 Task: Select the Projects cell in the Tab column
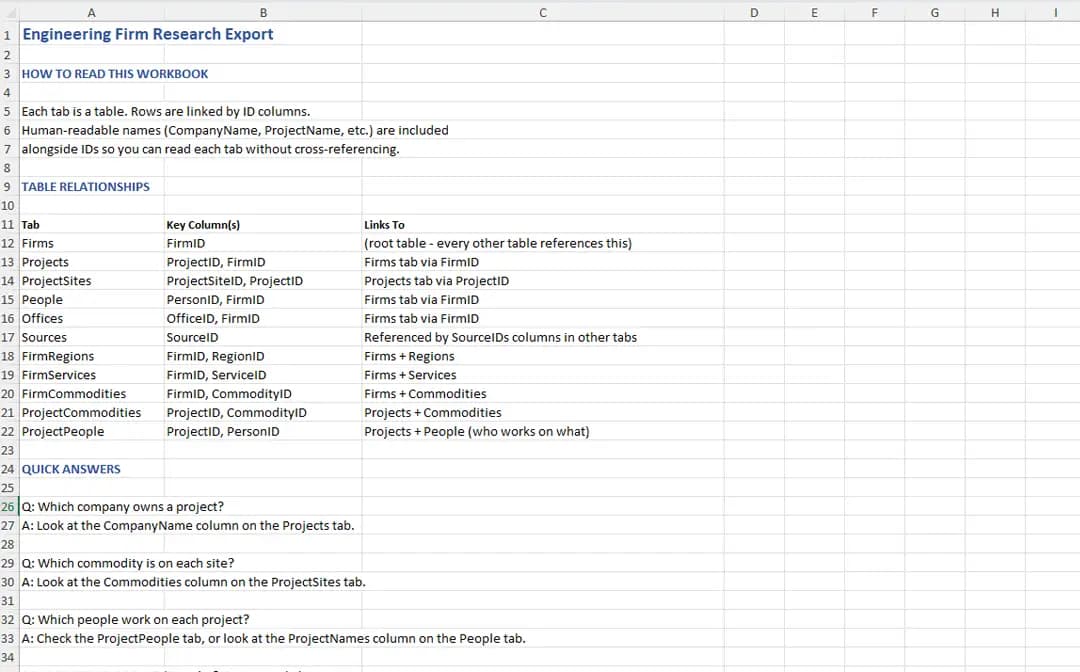click(x=91, y=262)
